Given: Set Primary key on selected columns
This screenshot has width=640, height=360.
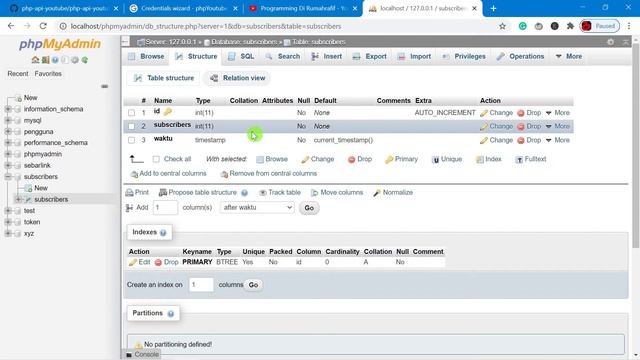Looking at the screenshot, I should pyautogui.click(x=401, y=159).
